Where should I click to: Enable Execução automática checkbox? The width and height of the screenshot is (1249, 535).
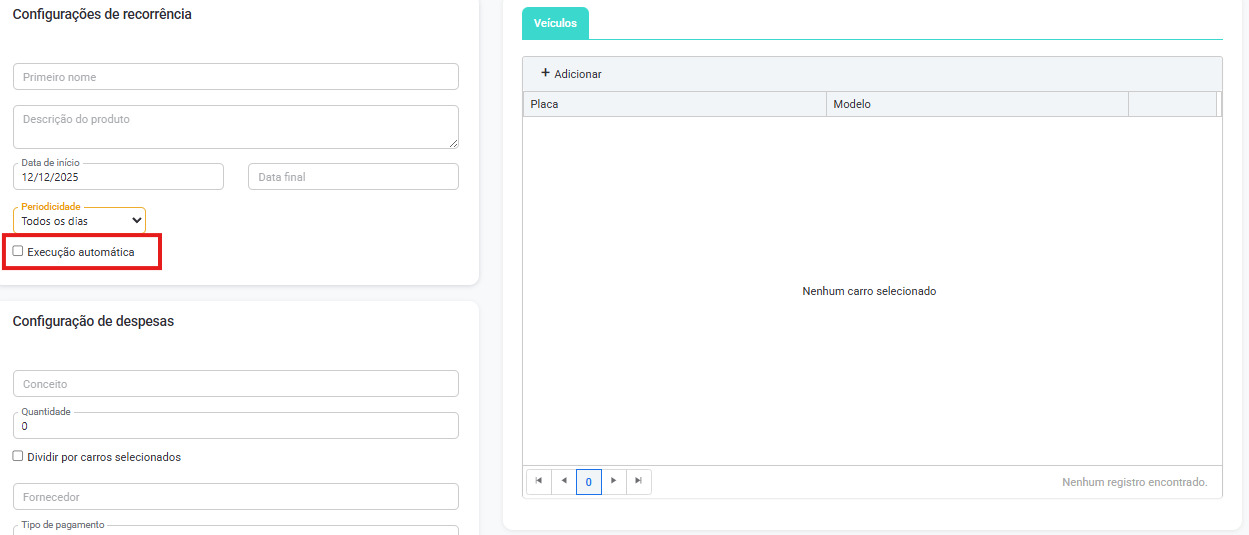pyautogui.click(x=18, y=252)
